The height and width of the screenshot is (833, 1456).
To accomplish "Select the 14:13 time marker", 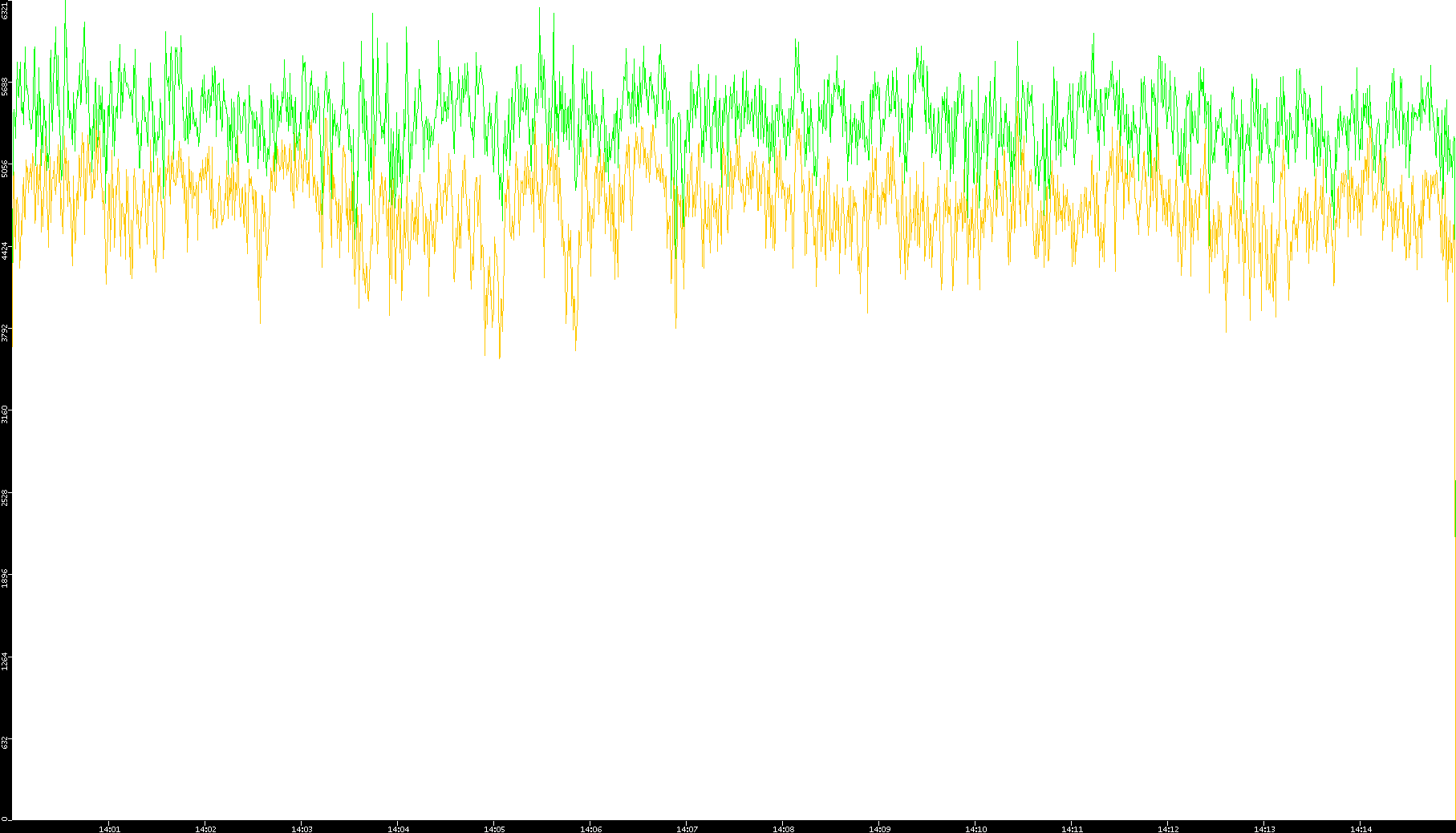I will pos(1264,828).
